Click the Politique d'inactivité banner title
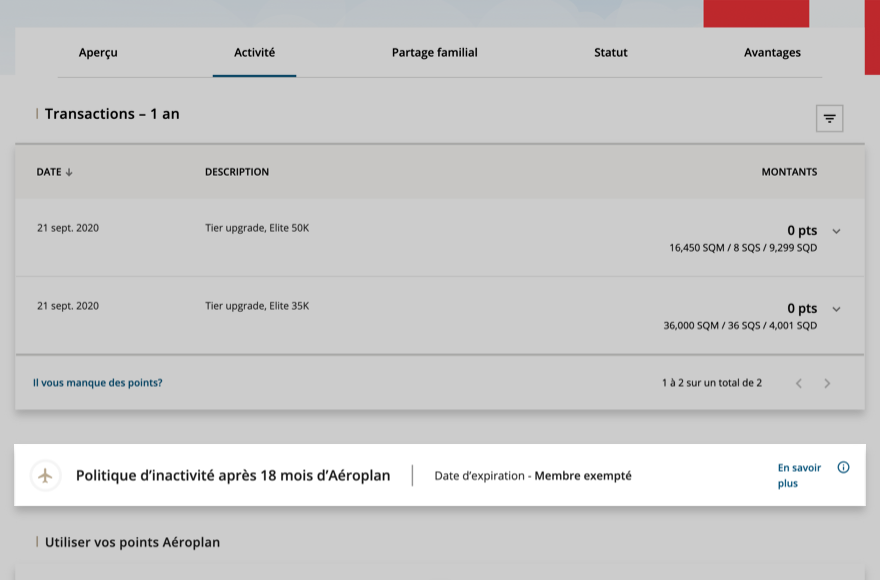Viewport: 880px width, 580px height. click(233, 476)
